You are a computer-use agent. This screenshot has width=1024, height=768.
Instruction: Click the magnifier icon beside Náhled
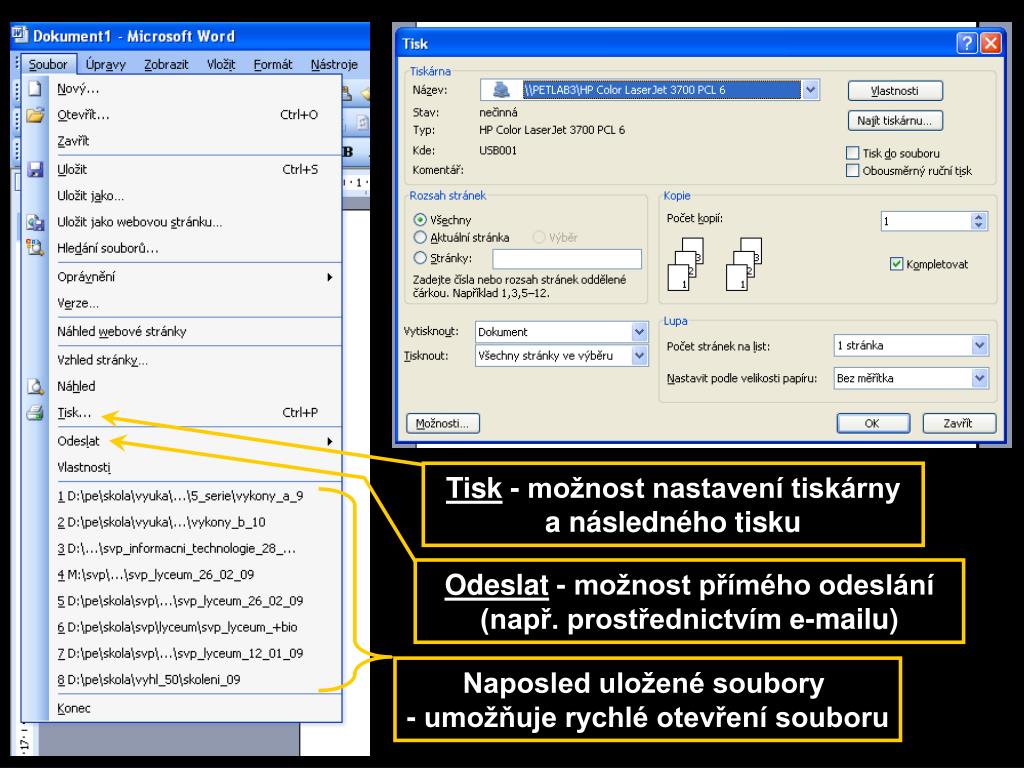35,386
